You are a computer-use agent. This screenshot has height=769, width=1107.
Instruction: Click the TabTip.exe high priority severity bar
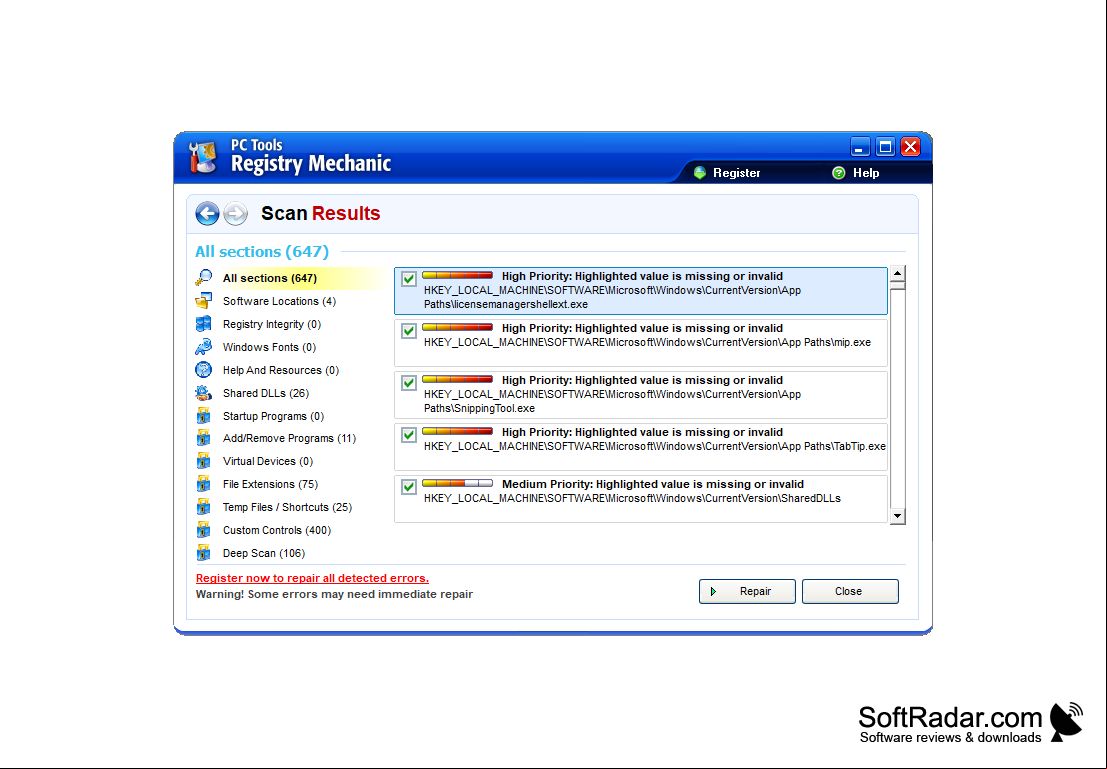click(x=457, y=431)
